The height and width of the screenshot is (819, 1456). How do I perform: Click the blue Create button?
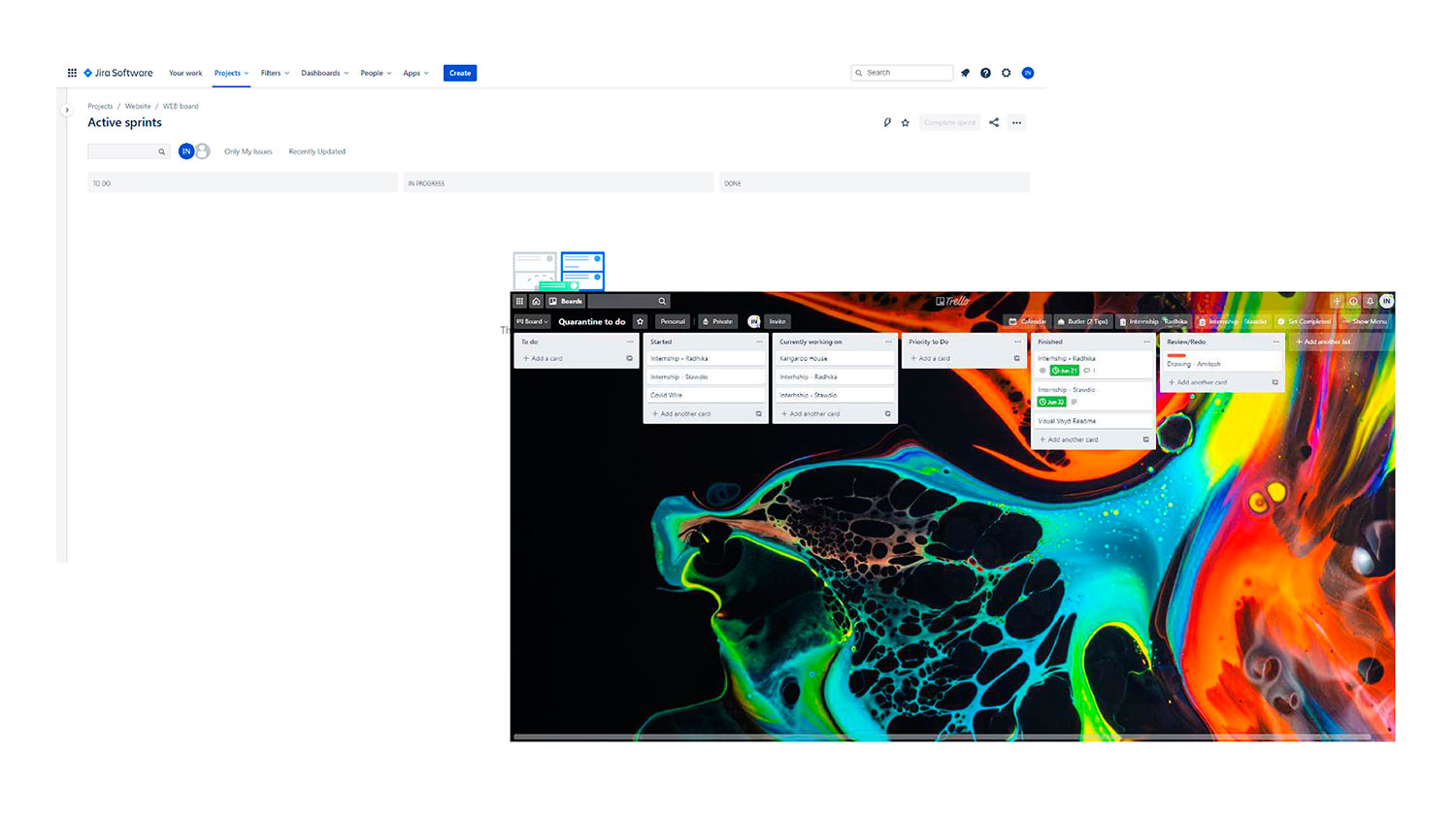460,74
